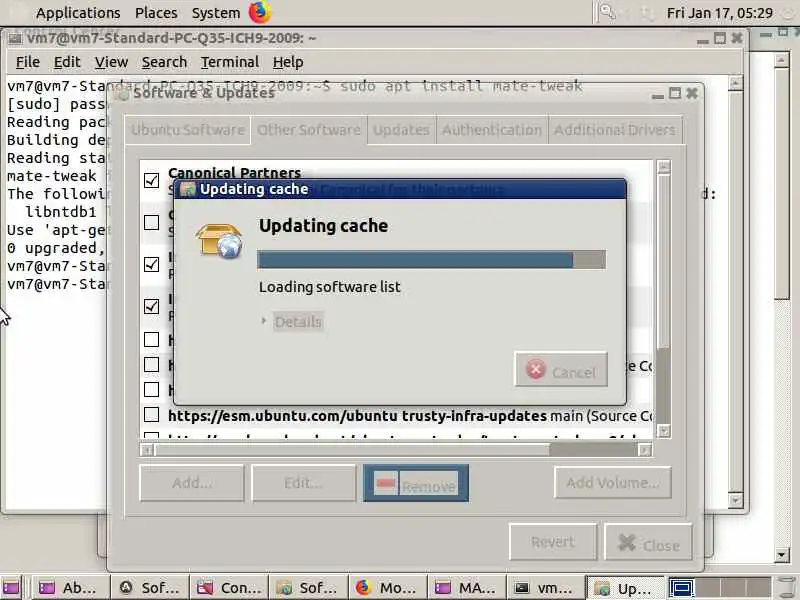Click the sources list horizontal scrollbar thumb
The image size is (800, 600).
(x=353, y=450)
